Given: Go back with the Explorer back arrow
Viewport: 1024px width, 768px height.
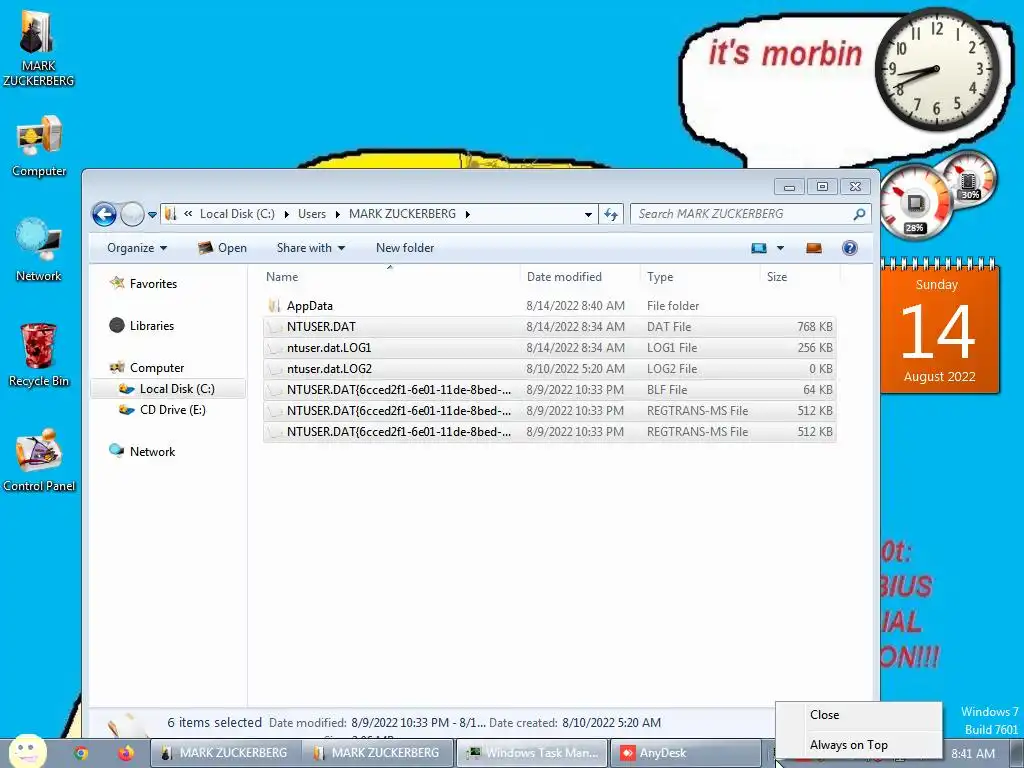Looking at the screenshot, I should tap(104, 214).
